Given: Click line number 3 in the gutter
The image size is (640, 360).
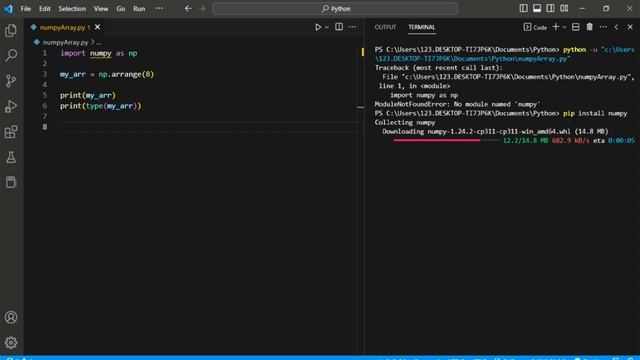Looking at the screenshot, I should coord(44,74).
